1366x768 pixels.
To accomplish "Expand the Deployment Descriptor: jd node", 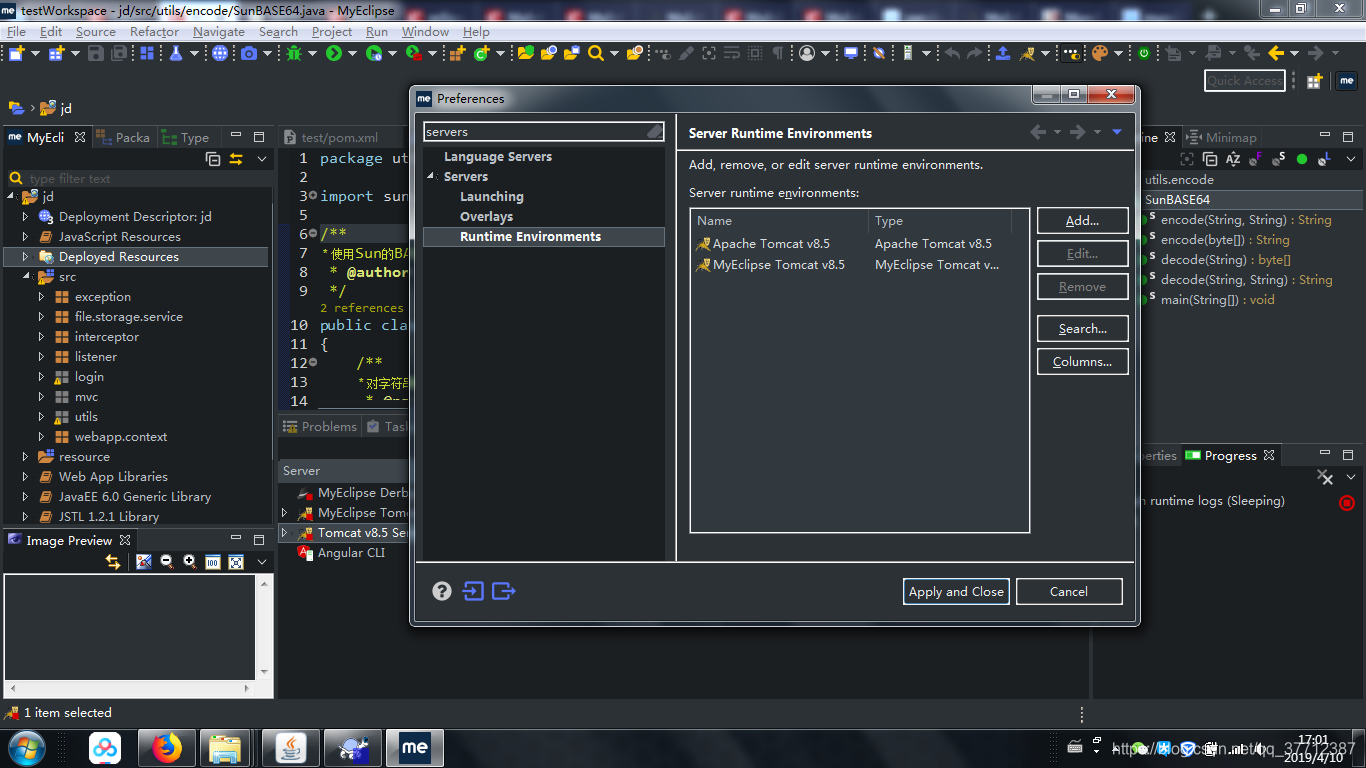I will [x=26, y=217].
